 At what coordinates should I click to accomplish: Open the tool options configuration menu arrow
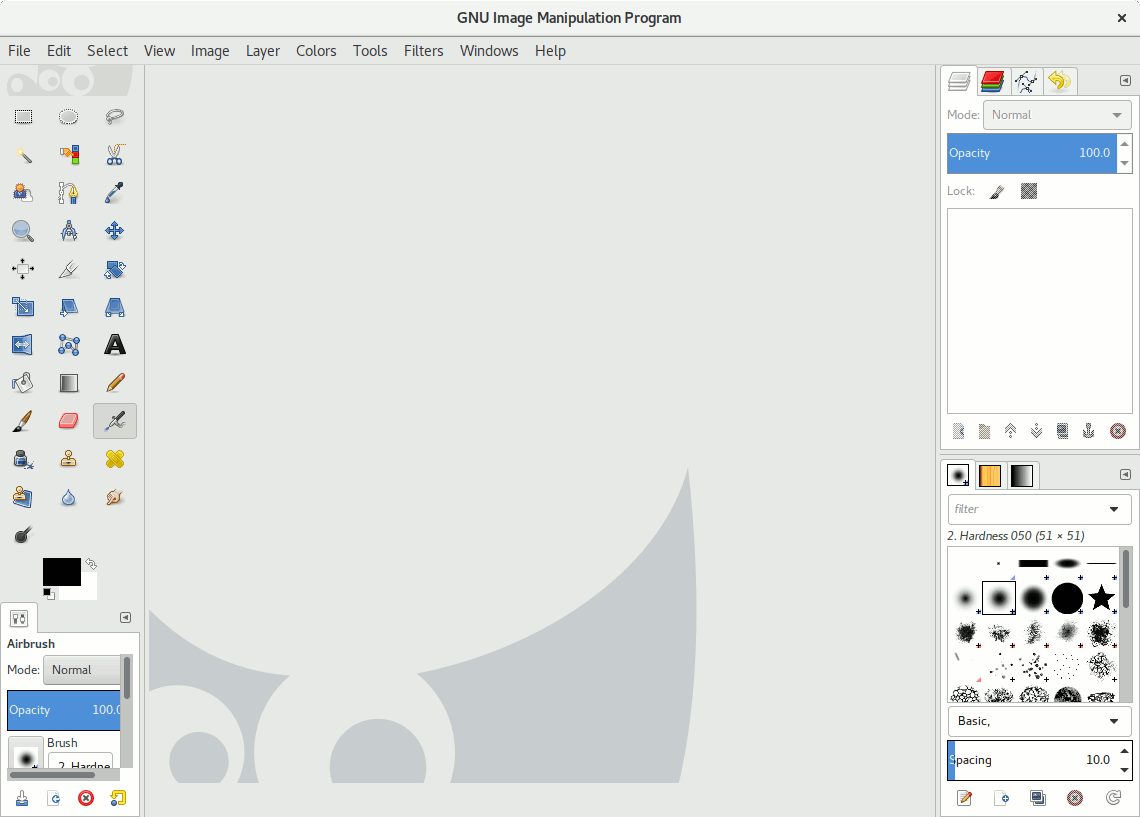(x=125, y=618)
